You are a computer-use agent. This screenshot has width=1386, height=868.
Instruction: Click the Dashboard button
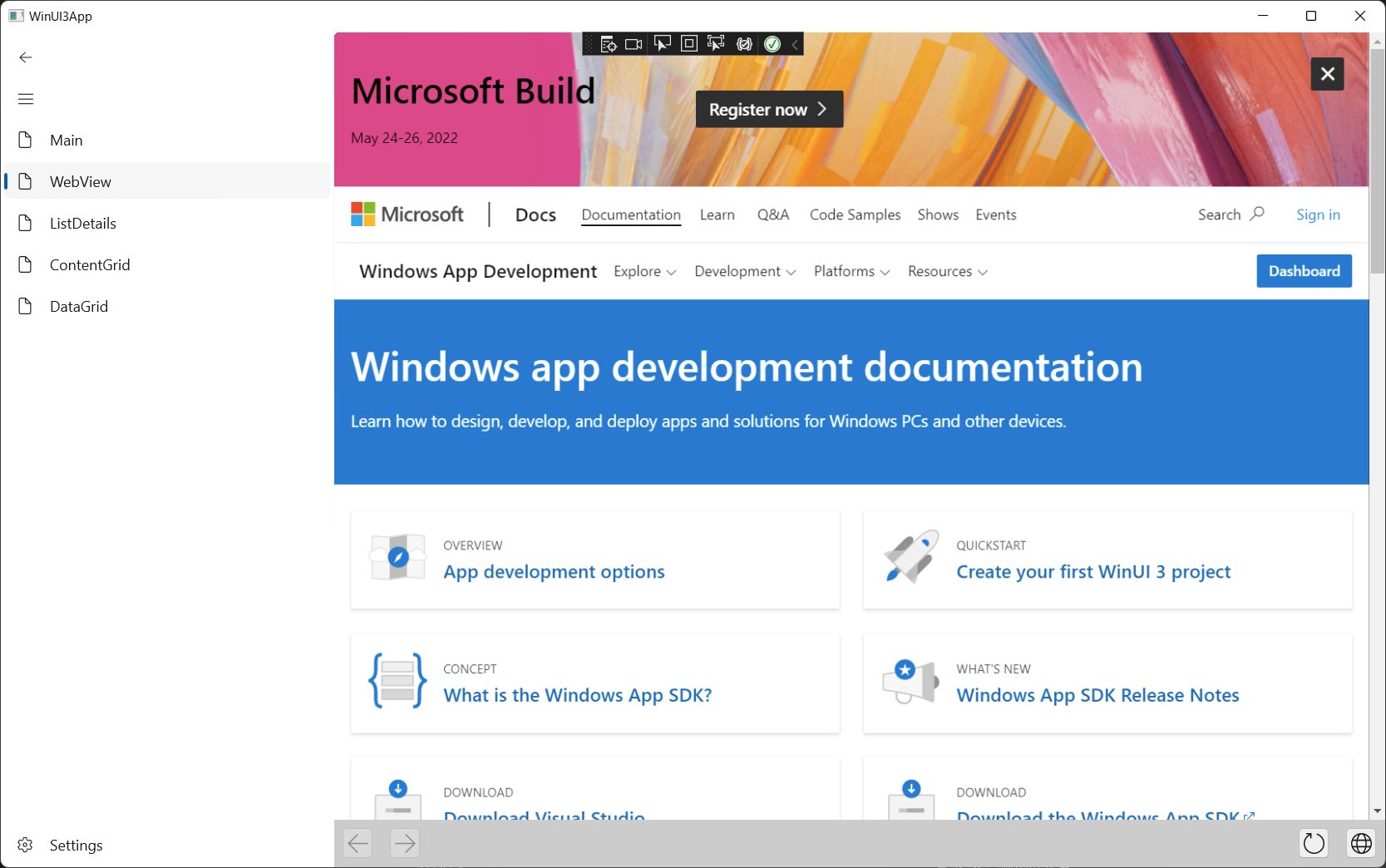click(1304, 271)
